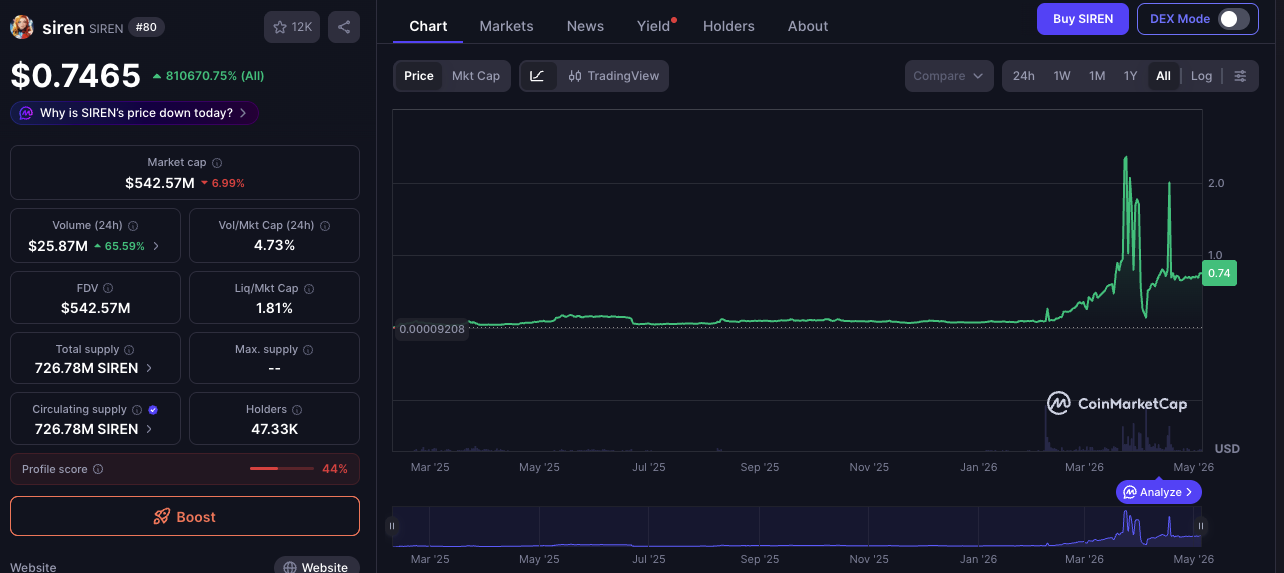The height and width of the screenshot is (573, 1284).
Task: Click the mini overview chart navigator
Action: pos(796,526)
